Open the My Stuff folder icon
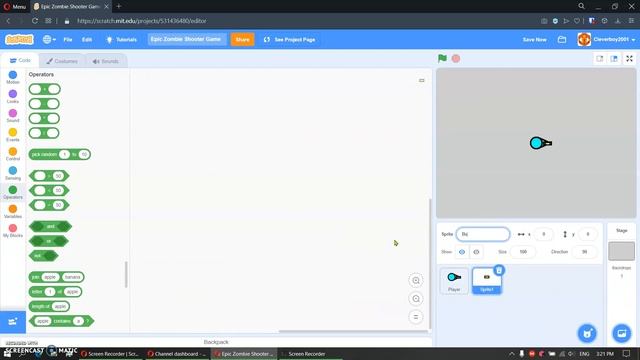The image size is (640, 360). coord(562,40)
